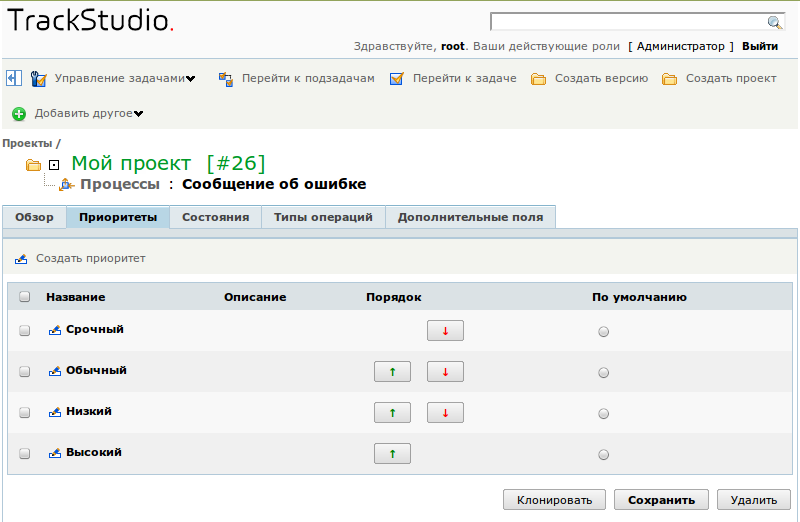Switch to the Состояния tab
Image resolution: width=800 pixels, height=522 pixels.
pos(215,217)
